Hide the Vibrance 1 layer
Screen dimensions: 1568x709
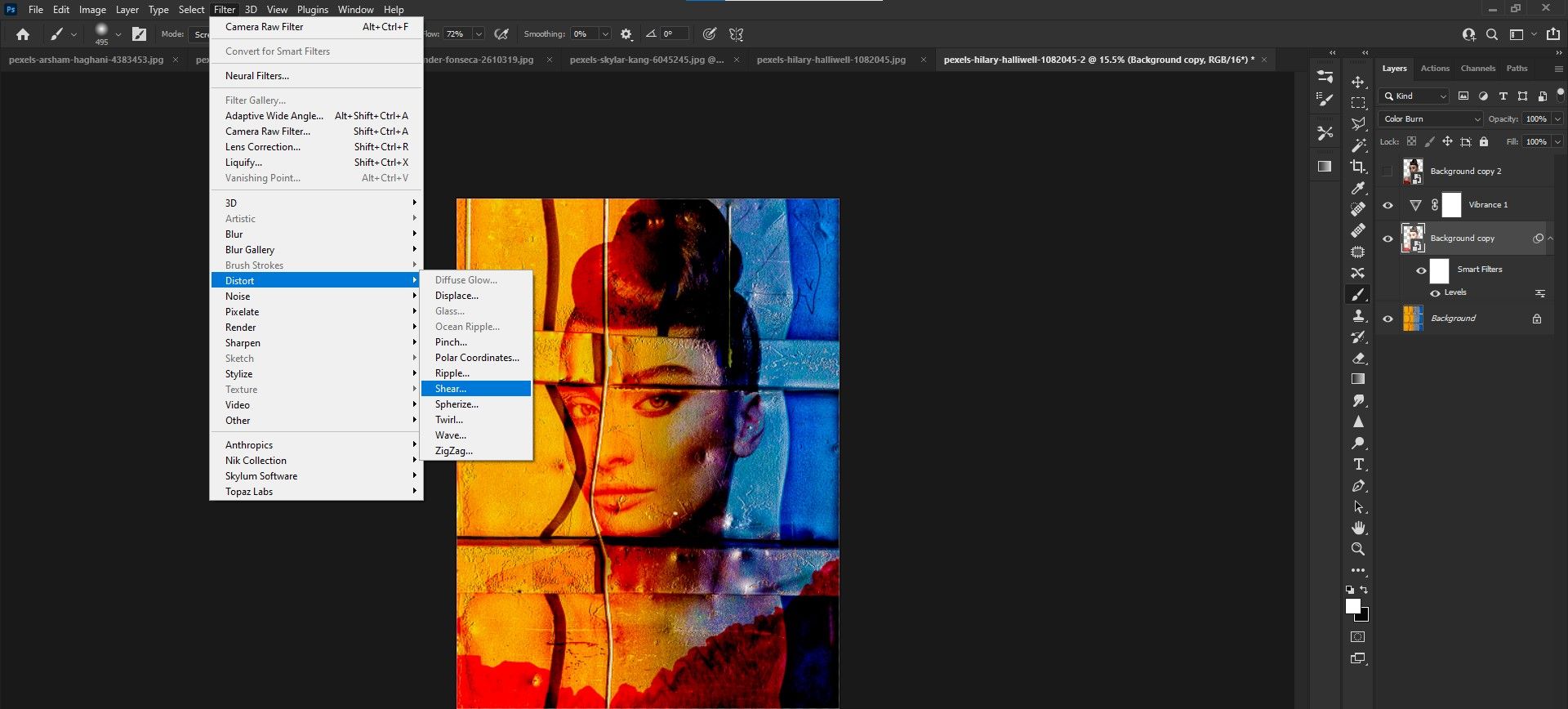[1388, 205]
